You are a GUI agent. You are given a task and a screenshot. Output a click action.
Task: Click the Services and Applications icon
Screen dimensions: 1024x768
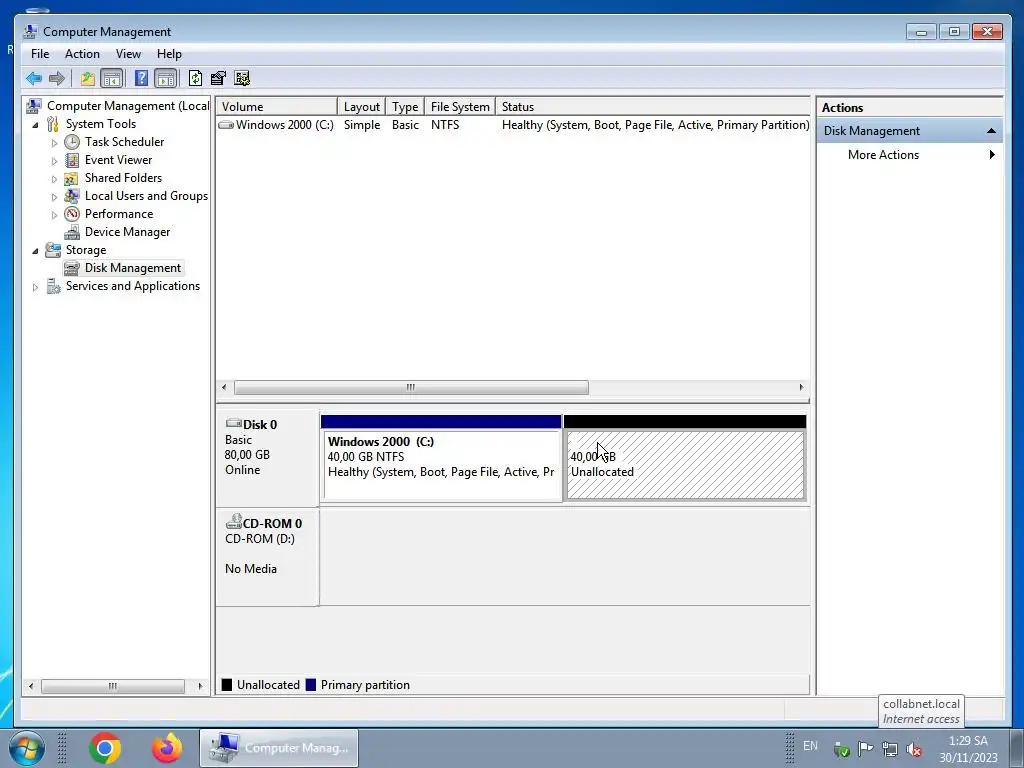(53, 286)
